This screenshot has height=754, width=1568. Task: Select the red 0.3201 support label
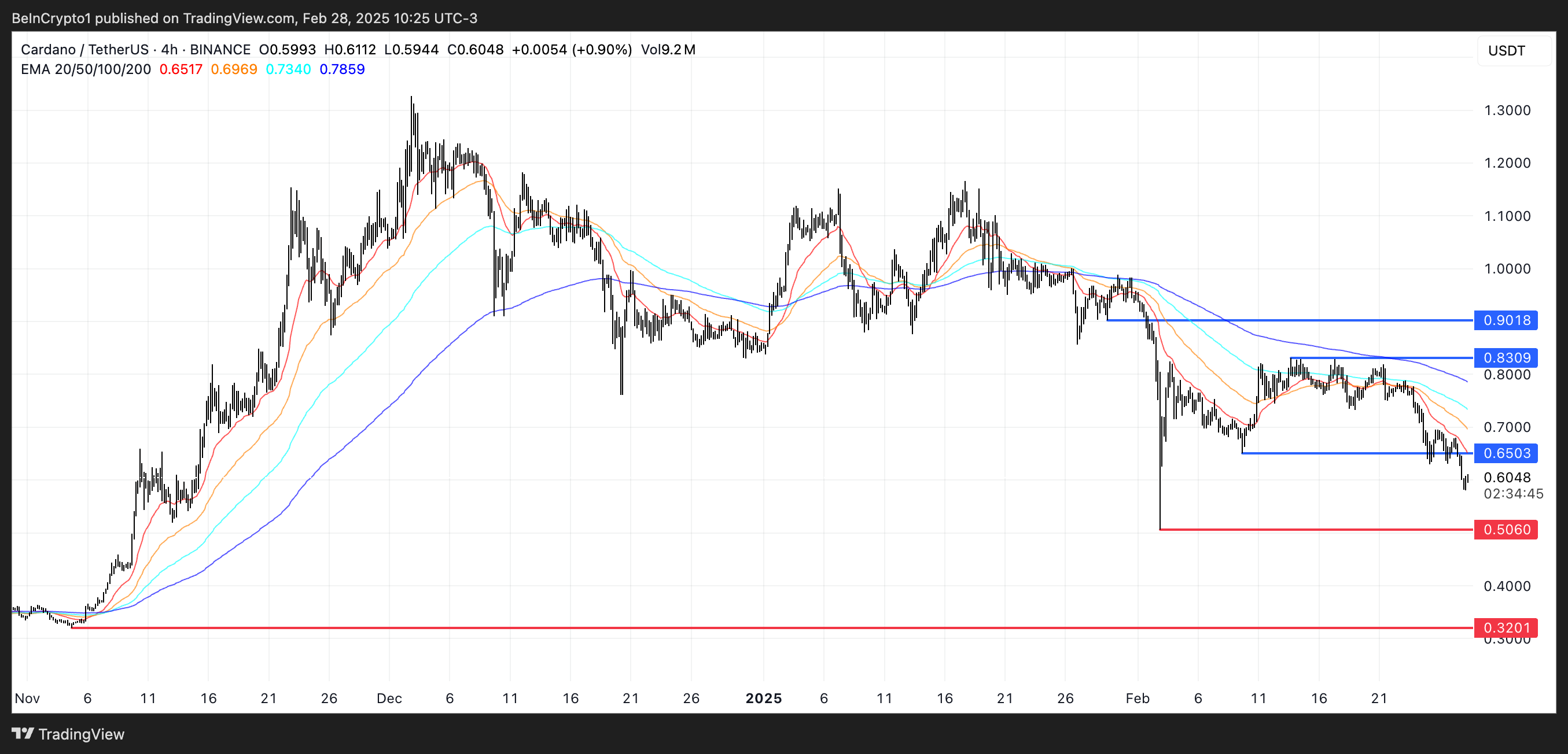tap(1506, 627)
